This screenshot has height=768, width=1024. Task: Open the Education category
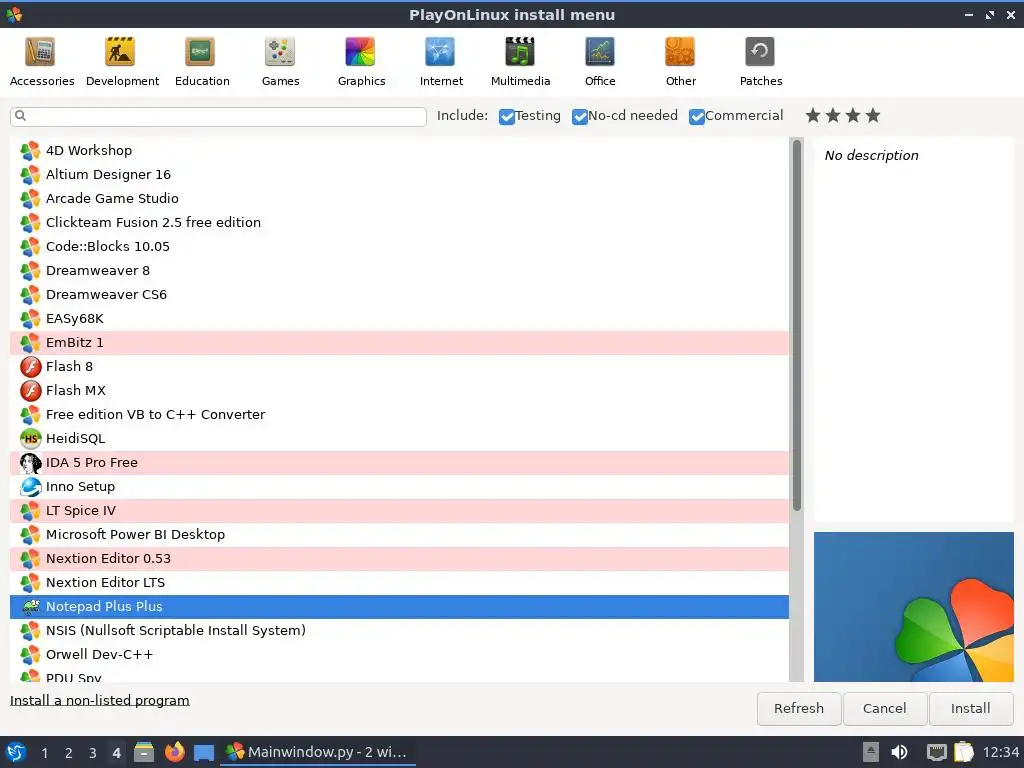pos(202,63)
